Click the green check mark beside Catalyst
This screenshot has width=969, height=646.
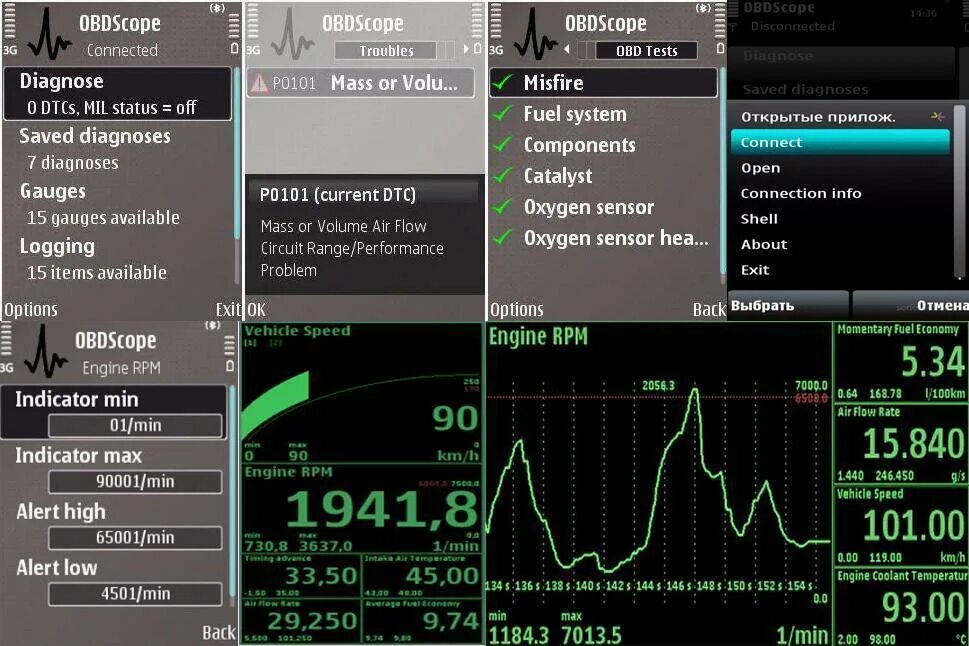coord(504,176)
